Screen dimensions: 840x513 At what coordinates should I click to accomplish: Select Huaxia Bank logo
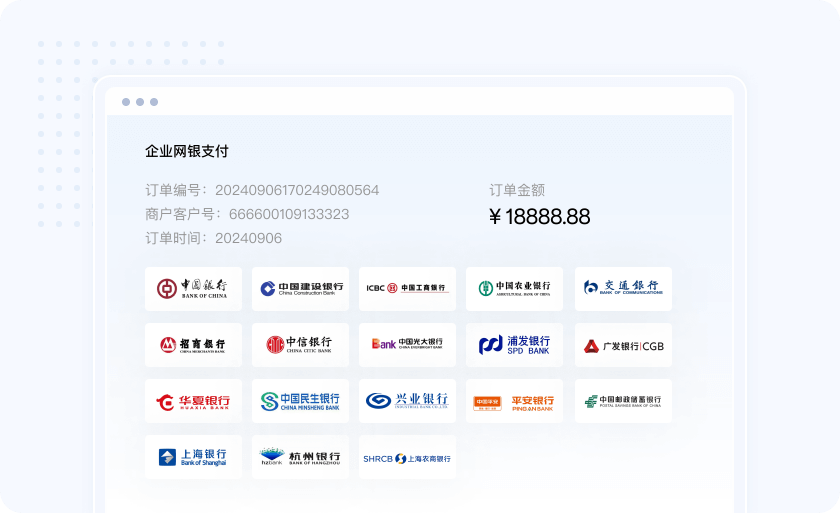[x=193, y=401]
